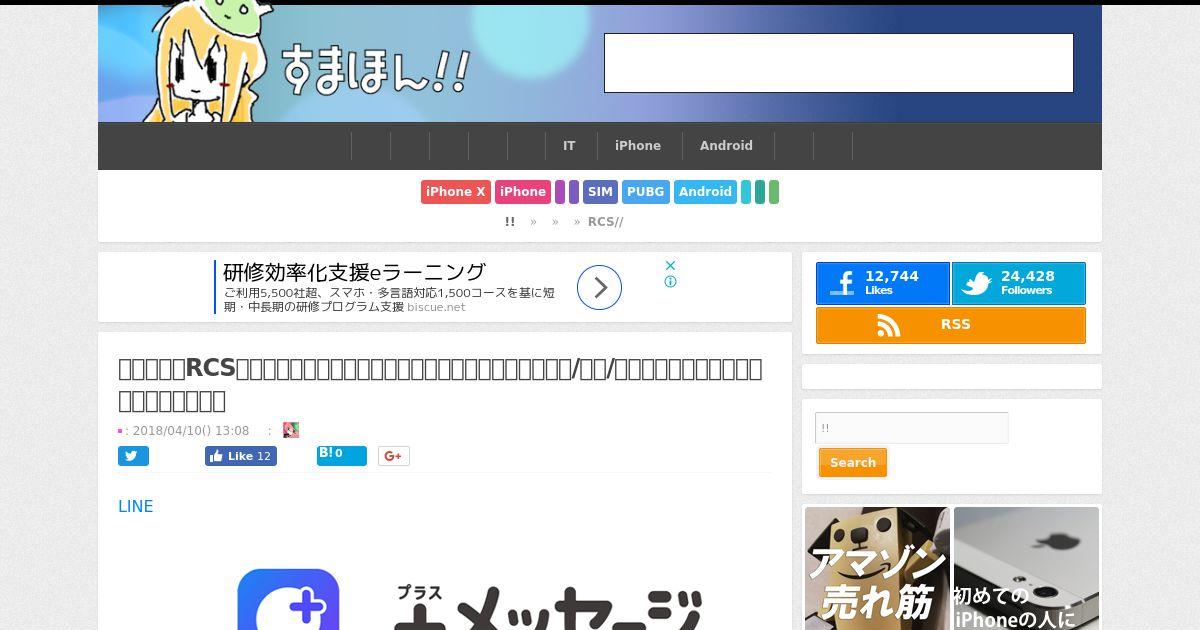Screen dimensions: 1200x630
Task: Click the empty white banner box in header
Action: tap(839, 63)
